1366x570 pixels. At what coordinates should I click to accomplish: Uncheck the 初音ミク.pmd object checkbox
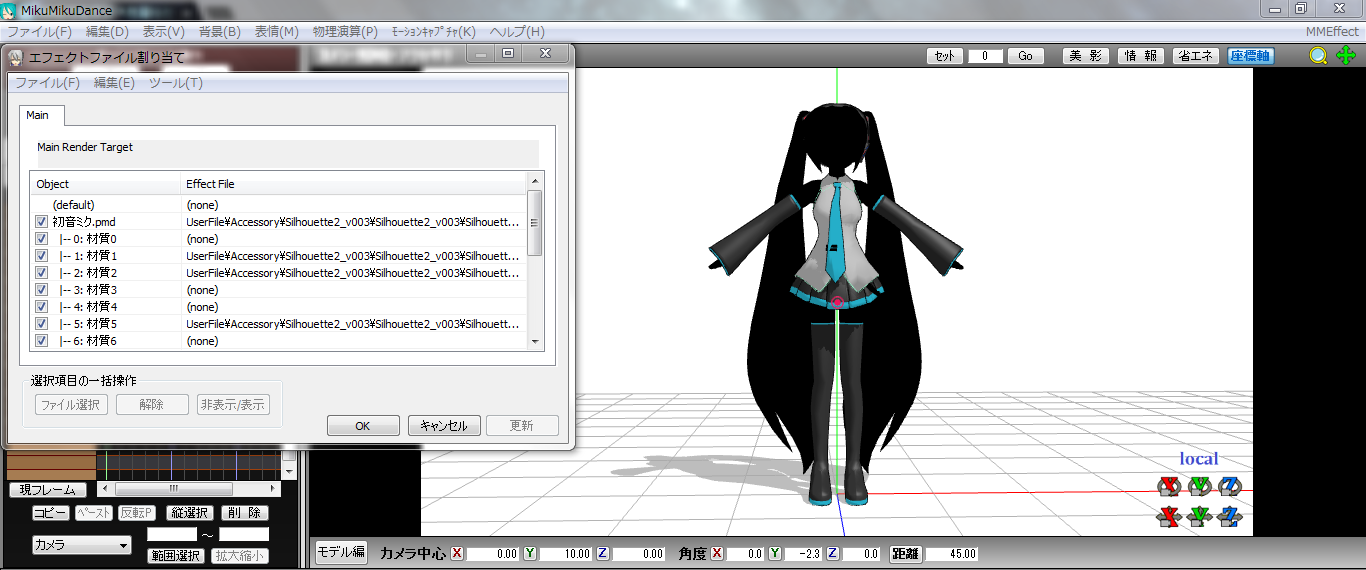41,221
